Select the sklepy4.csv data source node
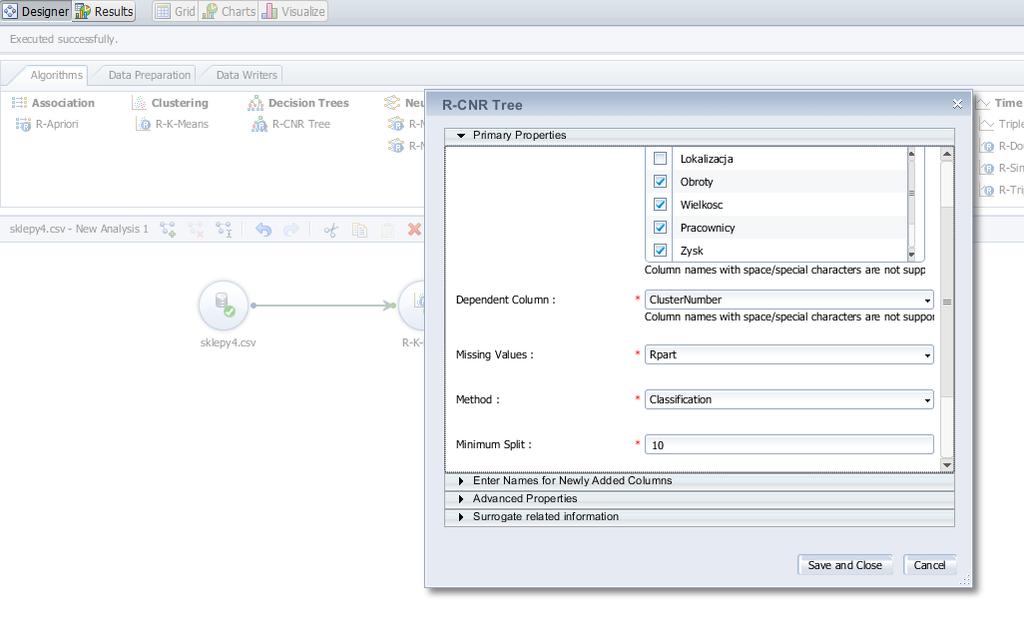This screenshot has height=634, width=1024. point(224,306)
